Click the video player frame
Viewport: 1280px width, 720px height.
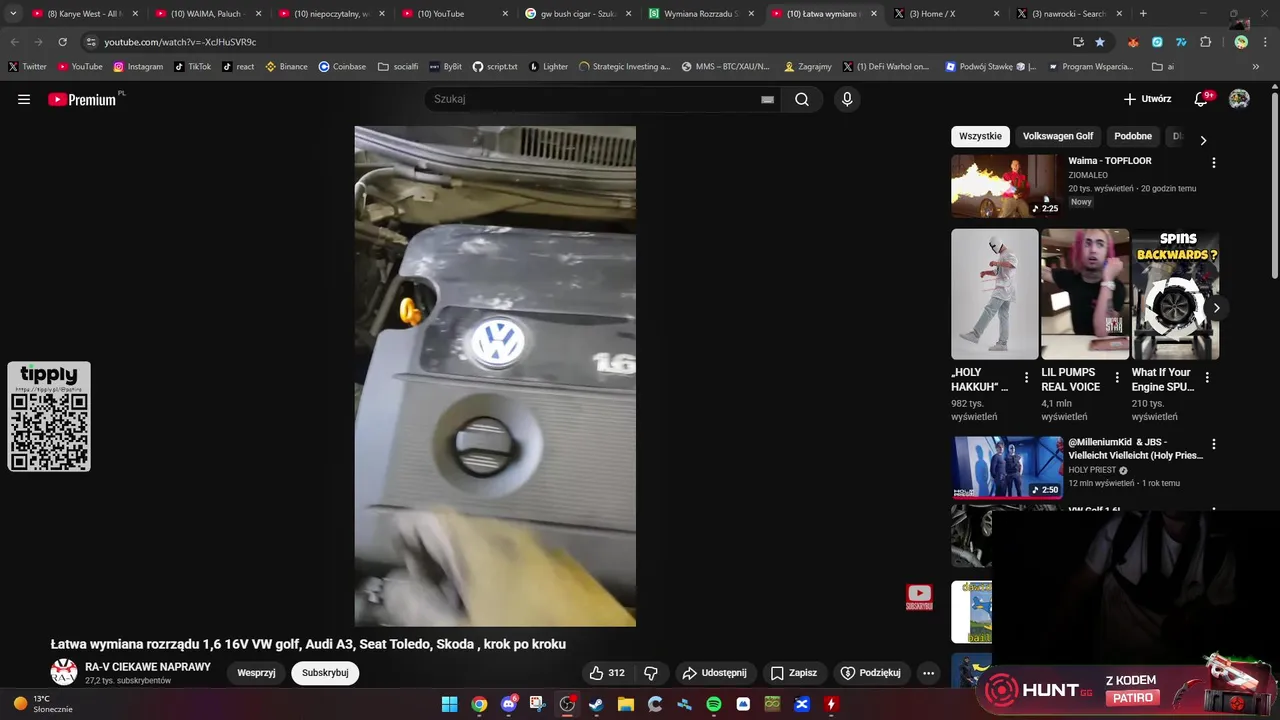coord(495,376)
